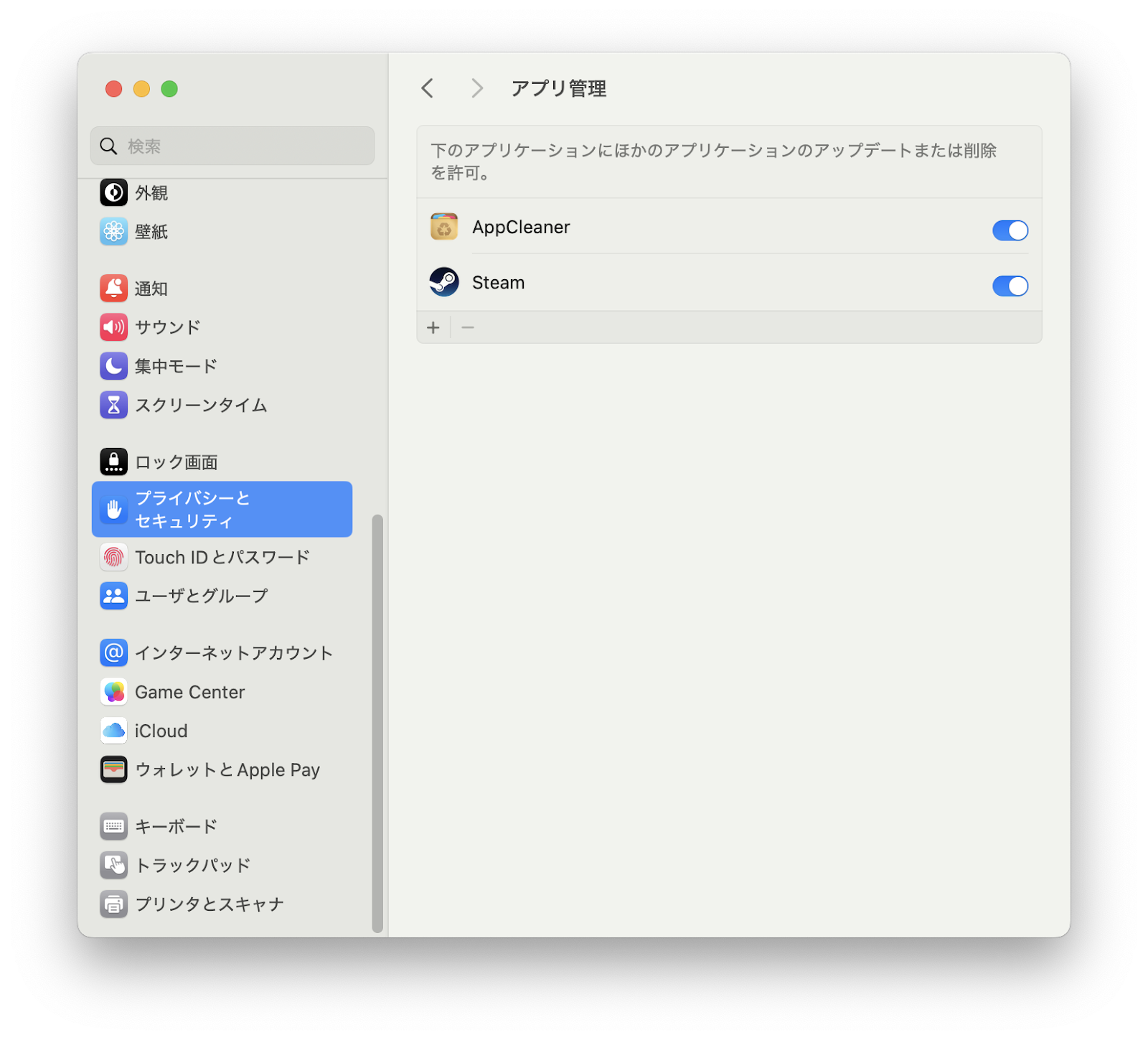Open the Touch ID fingerprint icon
Screen dimensions: 1148x1040
113,557
